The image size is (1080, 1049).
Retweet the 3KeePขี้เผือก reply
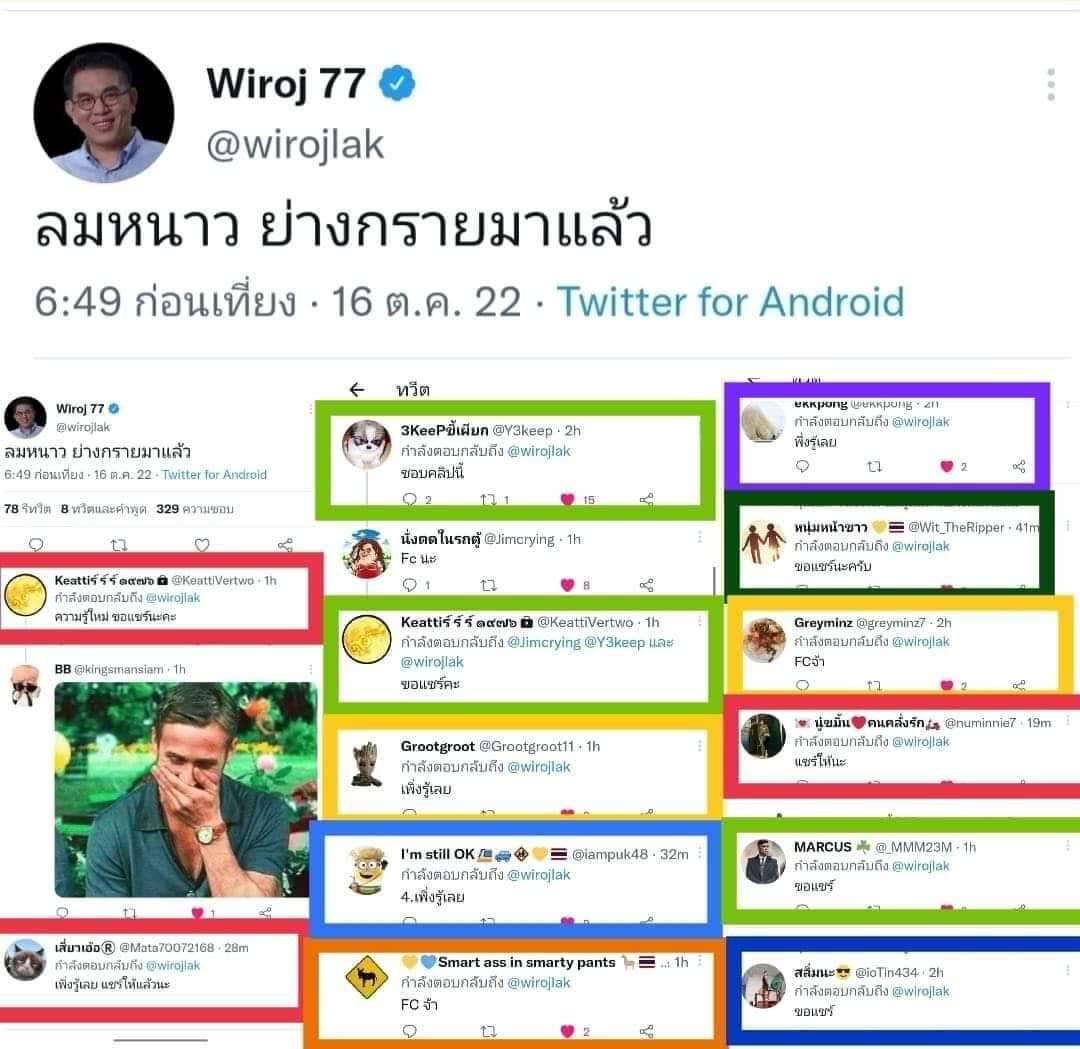(488, 499)
